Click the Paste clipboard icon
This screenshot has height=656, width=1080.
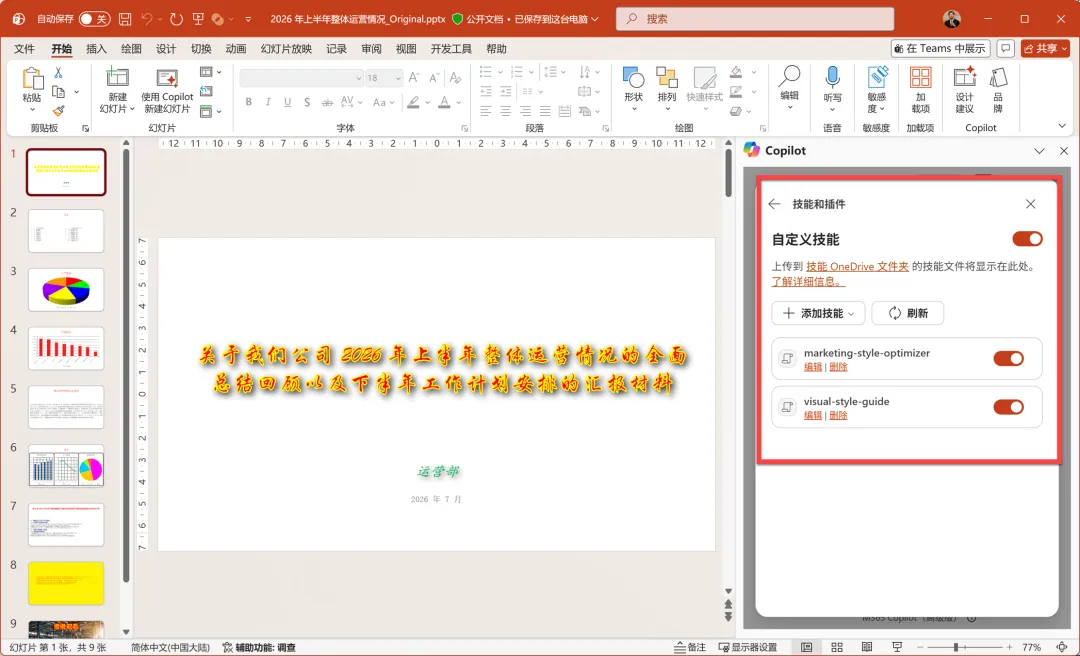pos(32,79)
